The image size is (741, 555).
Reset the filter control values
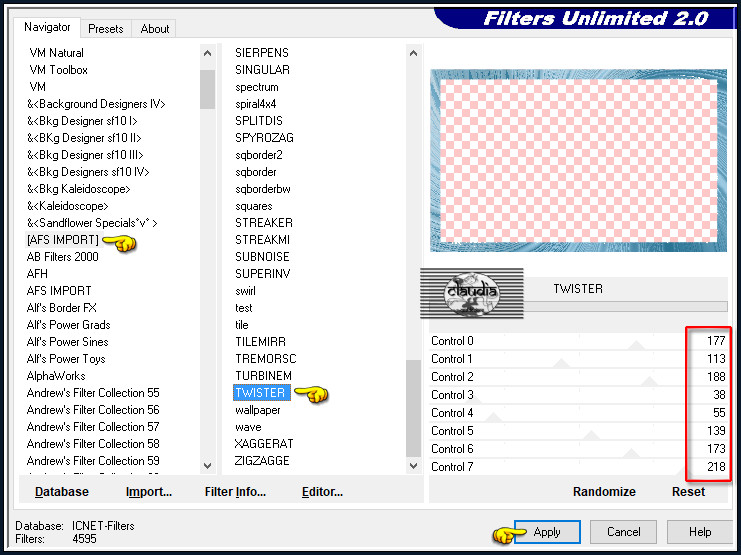(x=688, y=492)
